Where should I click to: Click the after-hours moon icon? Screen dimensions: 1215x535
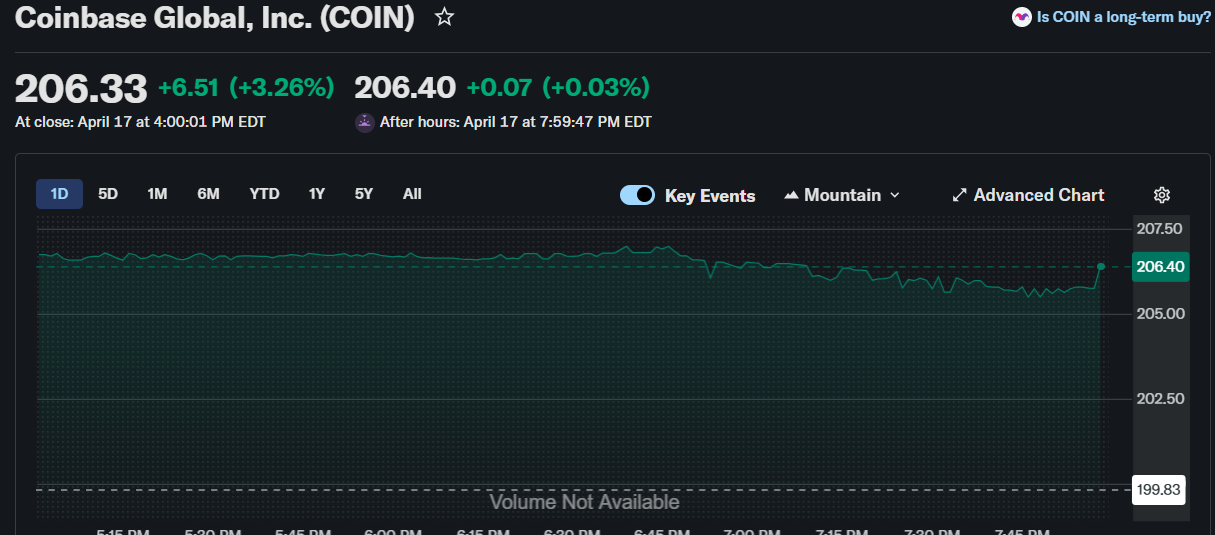pos(365,122)
